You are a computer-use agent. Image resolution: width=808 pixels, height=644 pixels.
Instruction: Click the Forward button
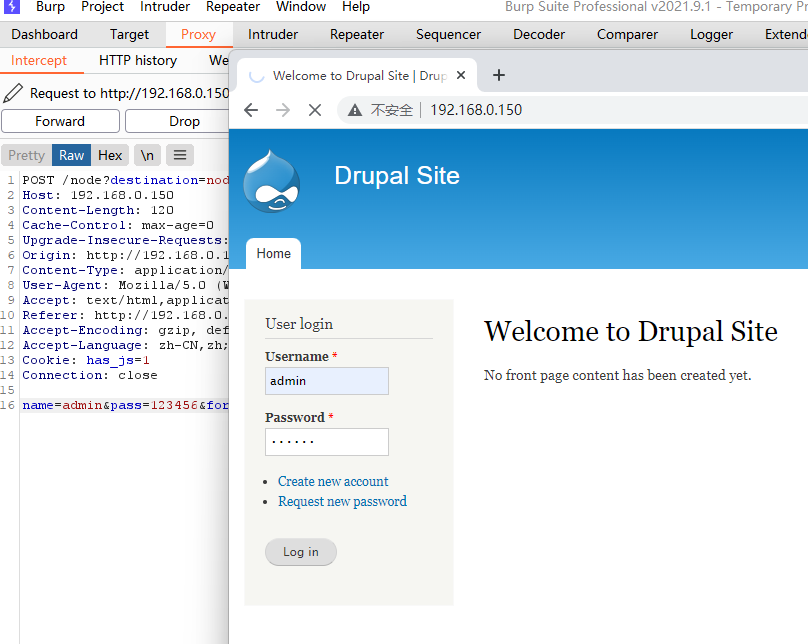tap(60, 121)
